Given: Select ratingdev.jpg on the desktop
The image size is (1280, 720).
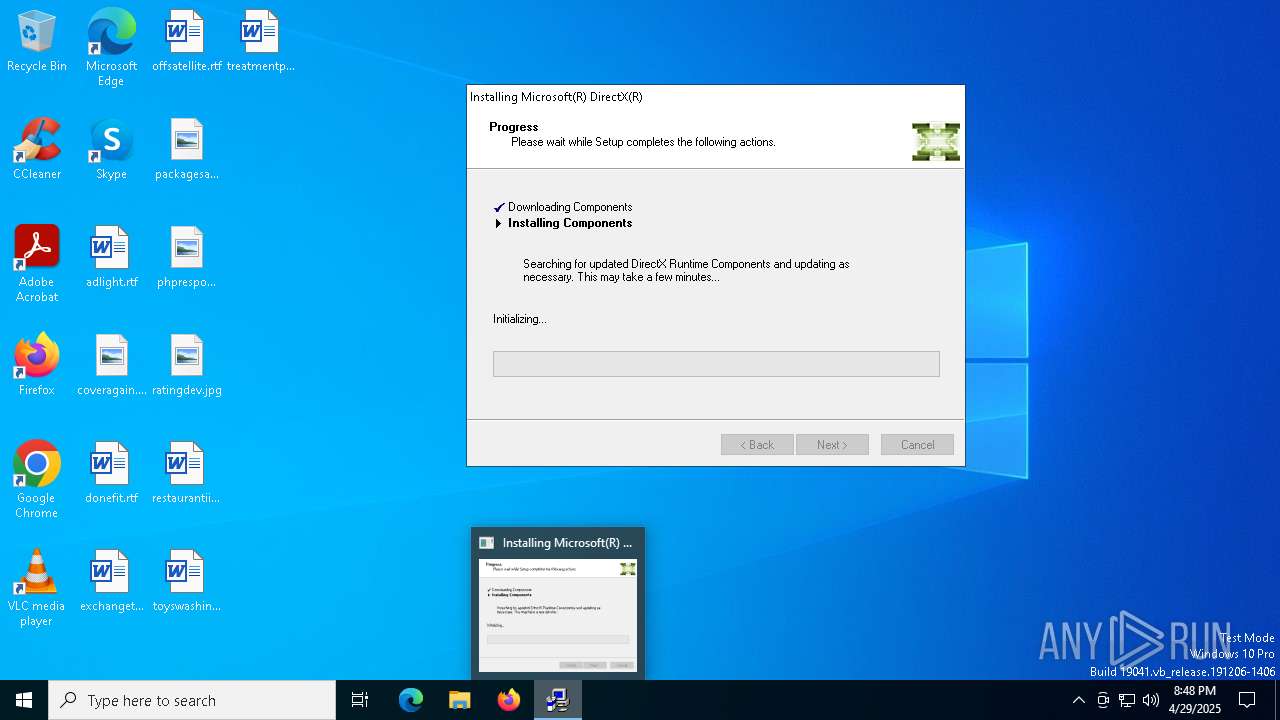Looking at the screenshot, I should (186, 365).
